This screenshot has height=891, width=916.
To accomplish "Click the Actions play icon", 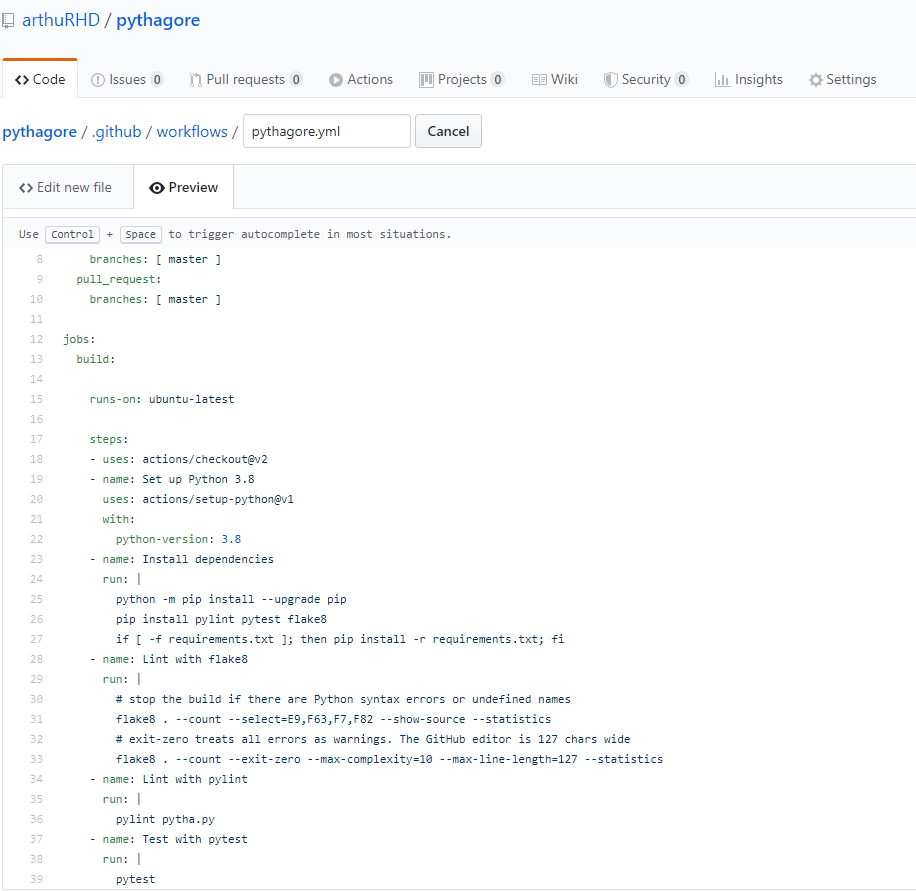I will [336, 80].
